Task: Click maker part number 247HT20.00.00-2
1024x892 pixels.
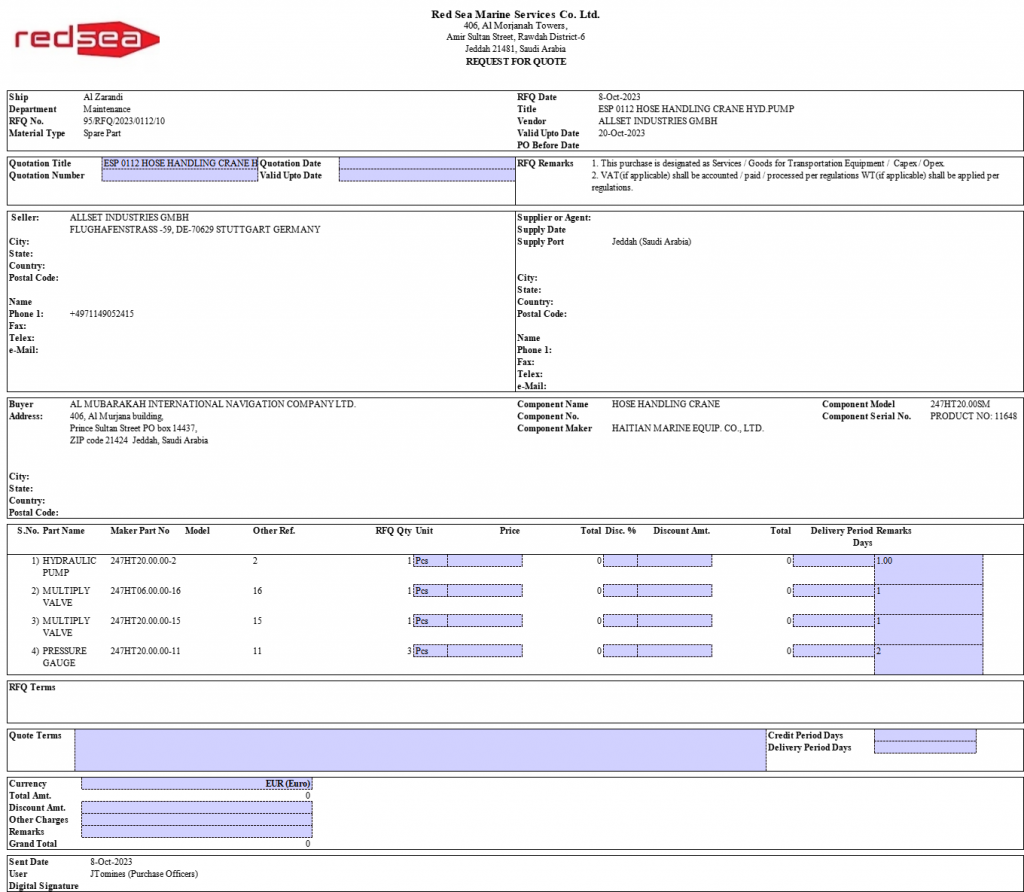Action: (x=143, y=561)
